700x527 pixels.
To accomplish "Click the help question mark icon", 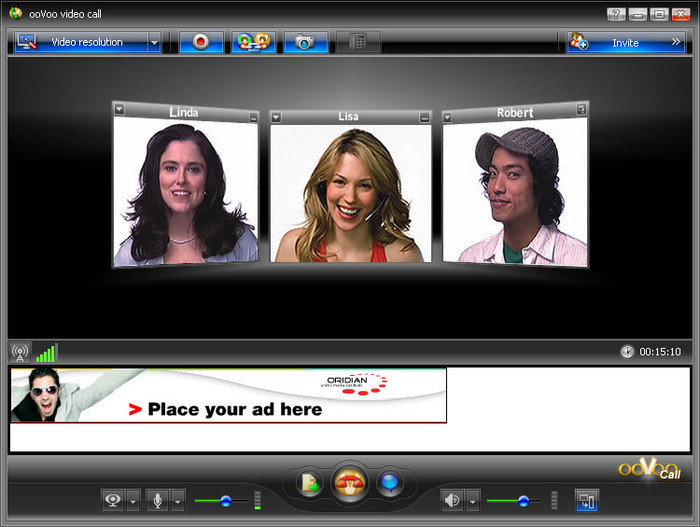I will coord(616,14).
